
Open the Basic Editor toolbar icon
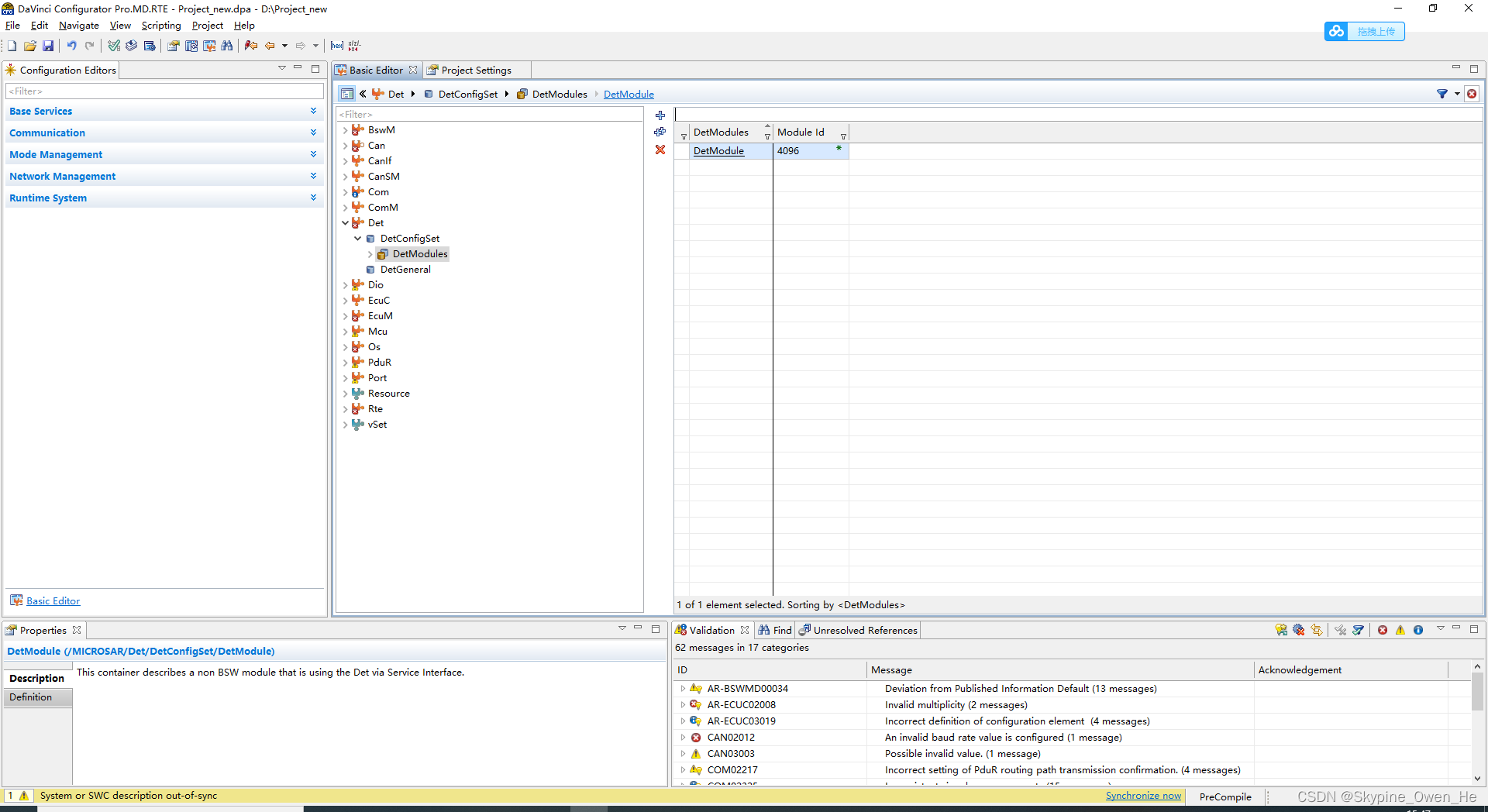pos(209,46)
